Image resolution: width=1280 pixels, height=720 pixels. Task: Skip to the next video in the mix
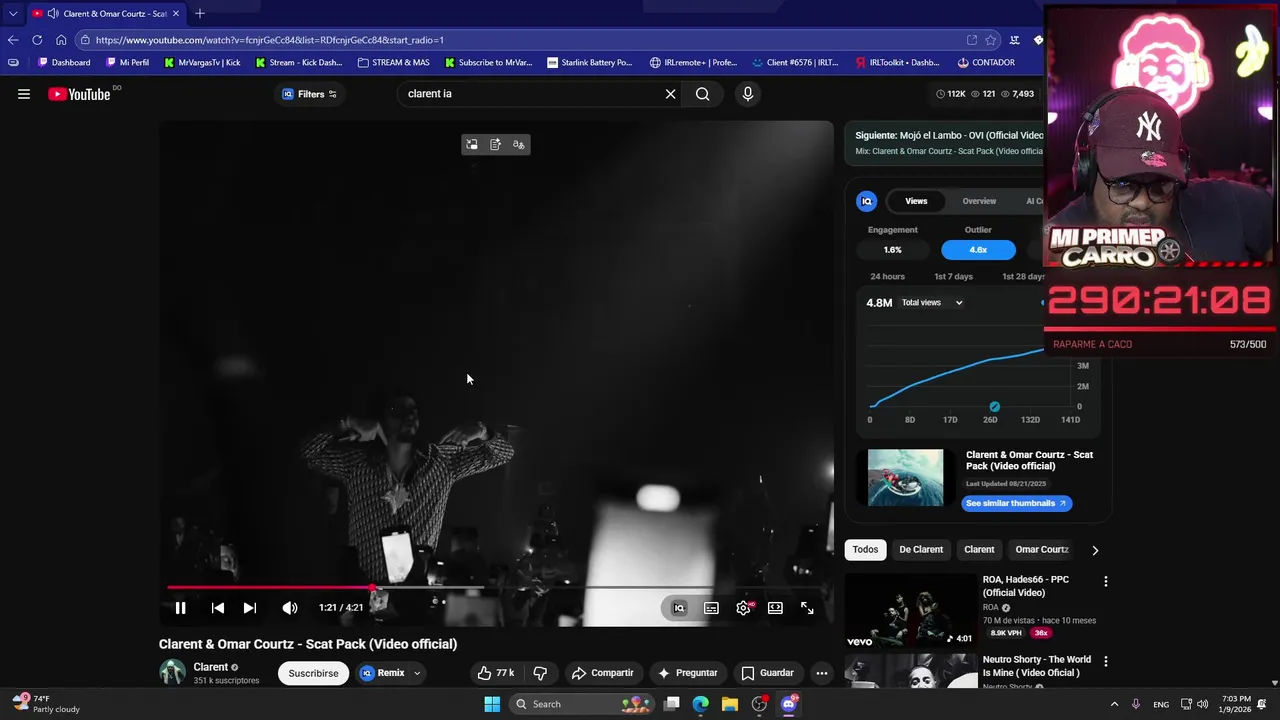pyautogui.click(x=250, y=608)
